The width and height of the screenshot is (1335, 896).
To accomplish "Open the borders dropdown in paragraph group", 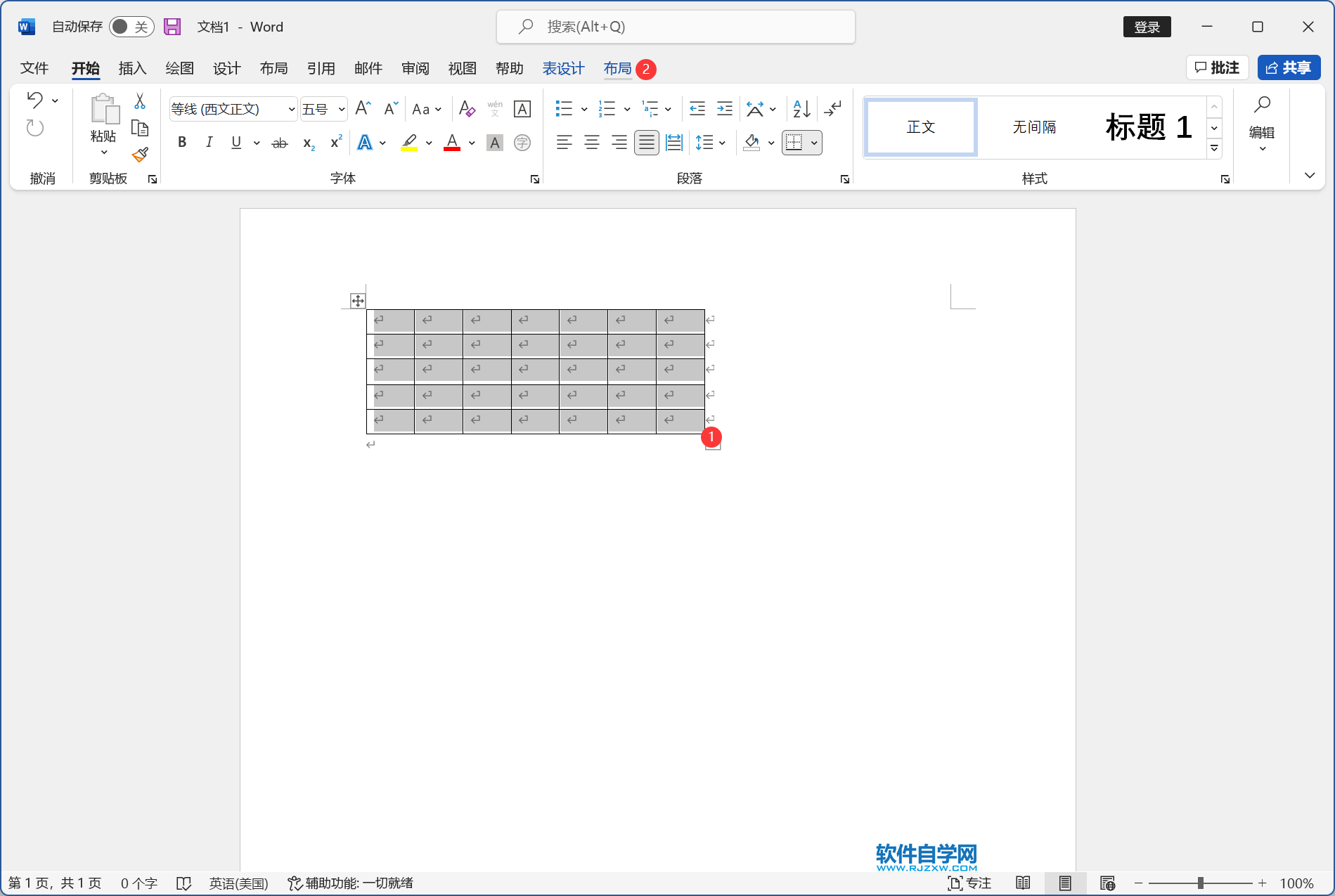I will (x=813, y=143).
